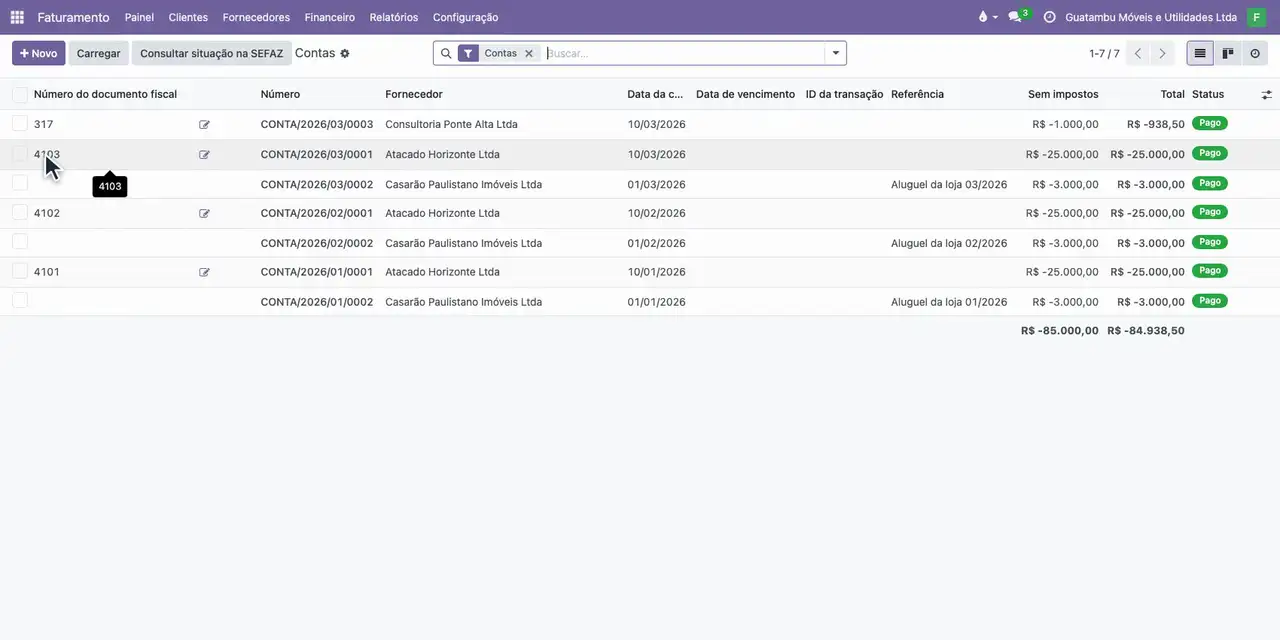
Task: Click the Faturamento app title
Action: [x=73, y=17]
